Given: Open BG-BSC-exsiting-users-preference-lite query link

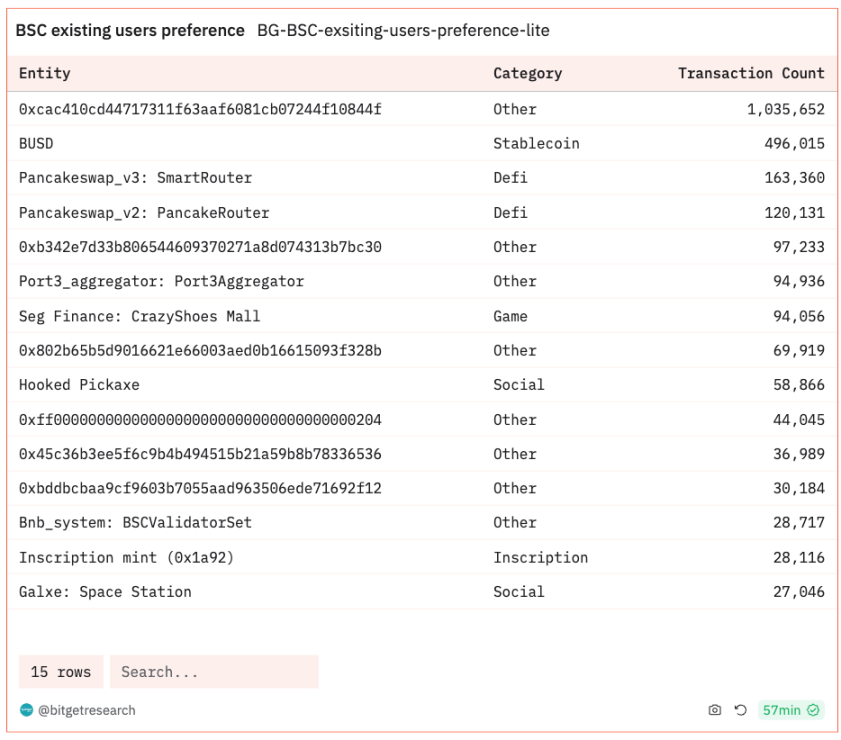Looking at the screenshot, I should [403, 31].
